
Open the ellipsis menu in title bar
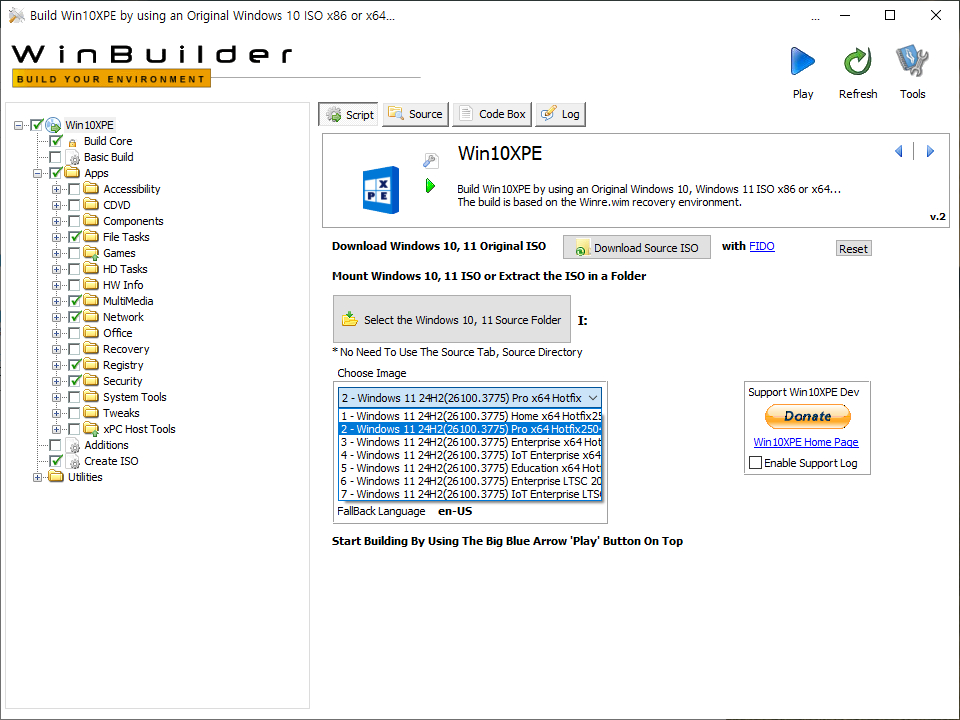pyautogui.click(x=815, y=17)
